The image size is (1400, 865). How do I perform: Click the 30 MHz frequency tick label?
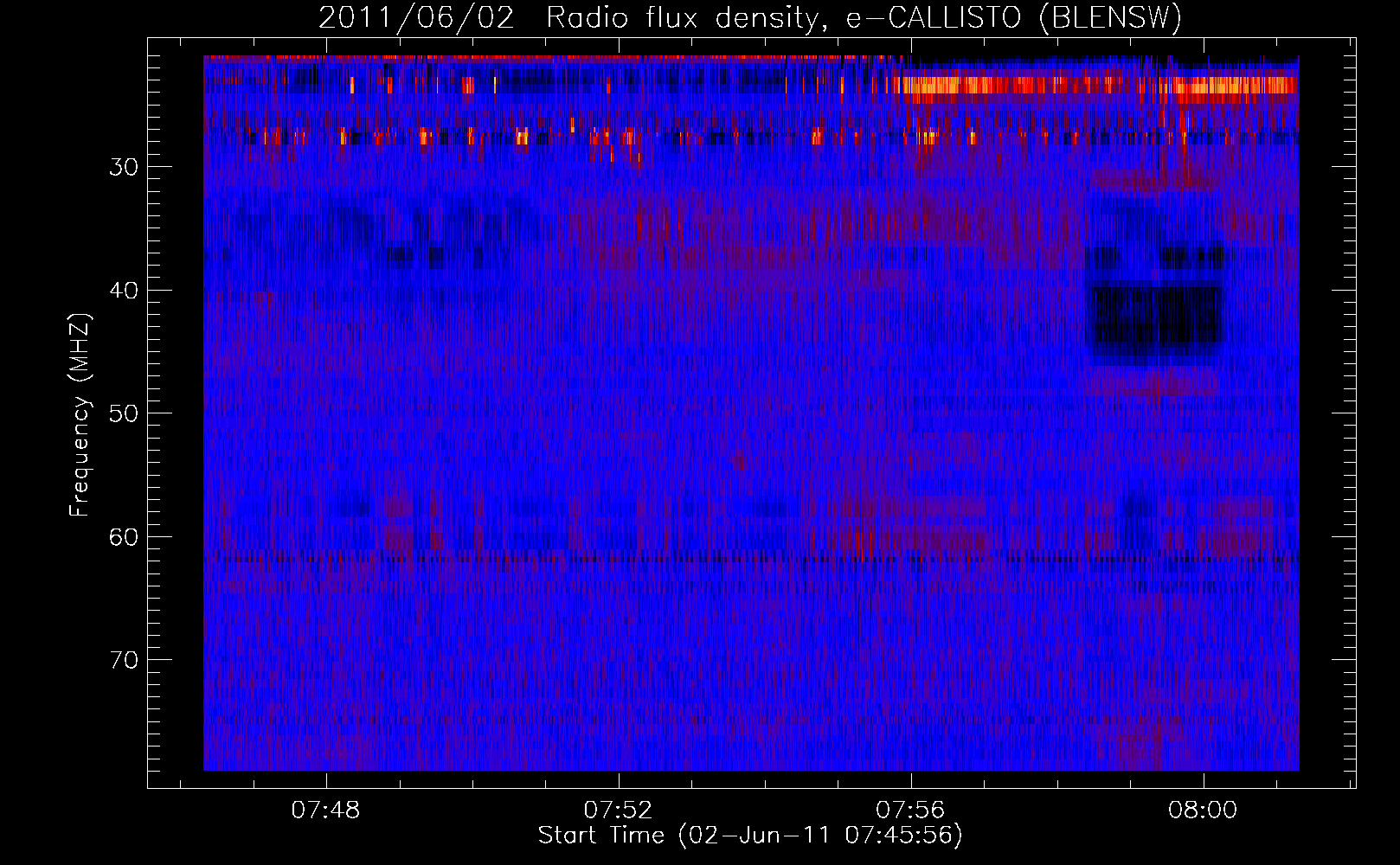[x=124, y=167]
